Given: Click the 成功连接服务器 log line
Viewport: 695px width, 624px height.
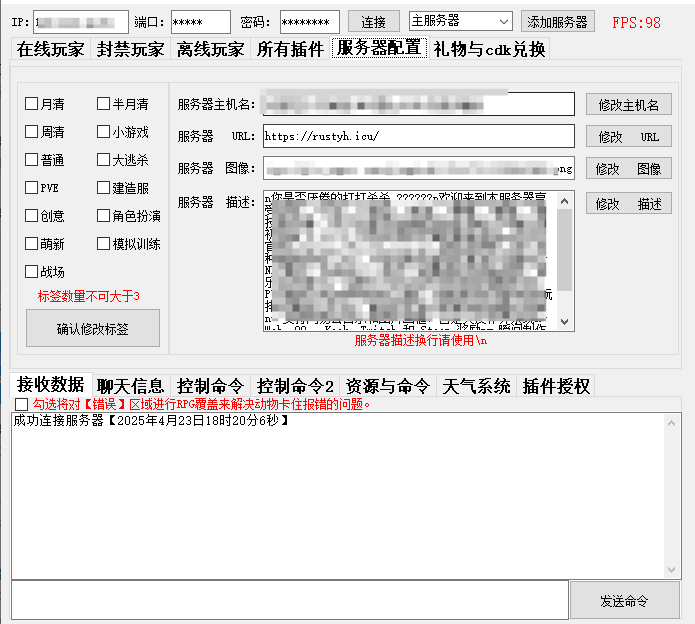Looking at the screenshot, I should (151, 420).
